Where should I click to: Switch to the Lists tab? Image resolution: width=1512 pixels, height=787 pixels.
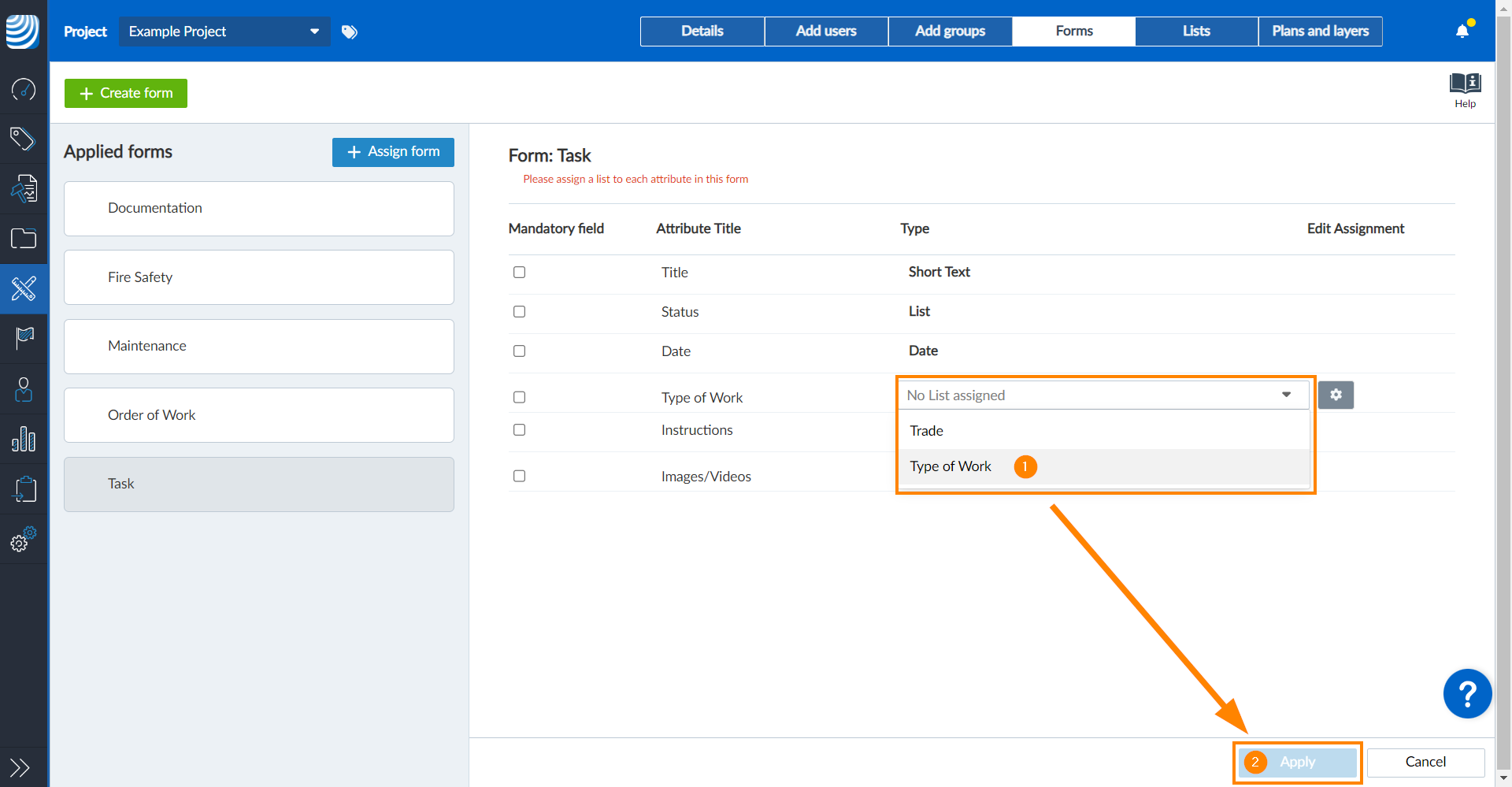1196,32
